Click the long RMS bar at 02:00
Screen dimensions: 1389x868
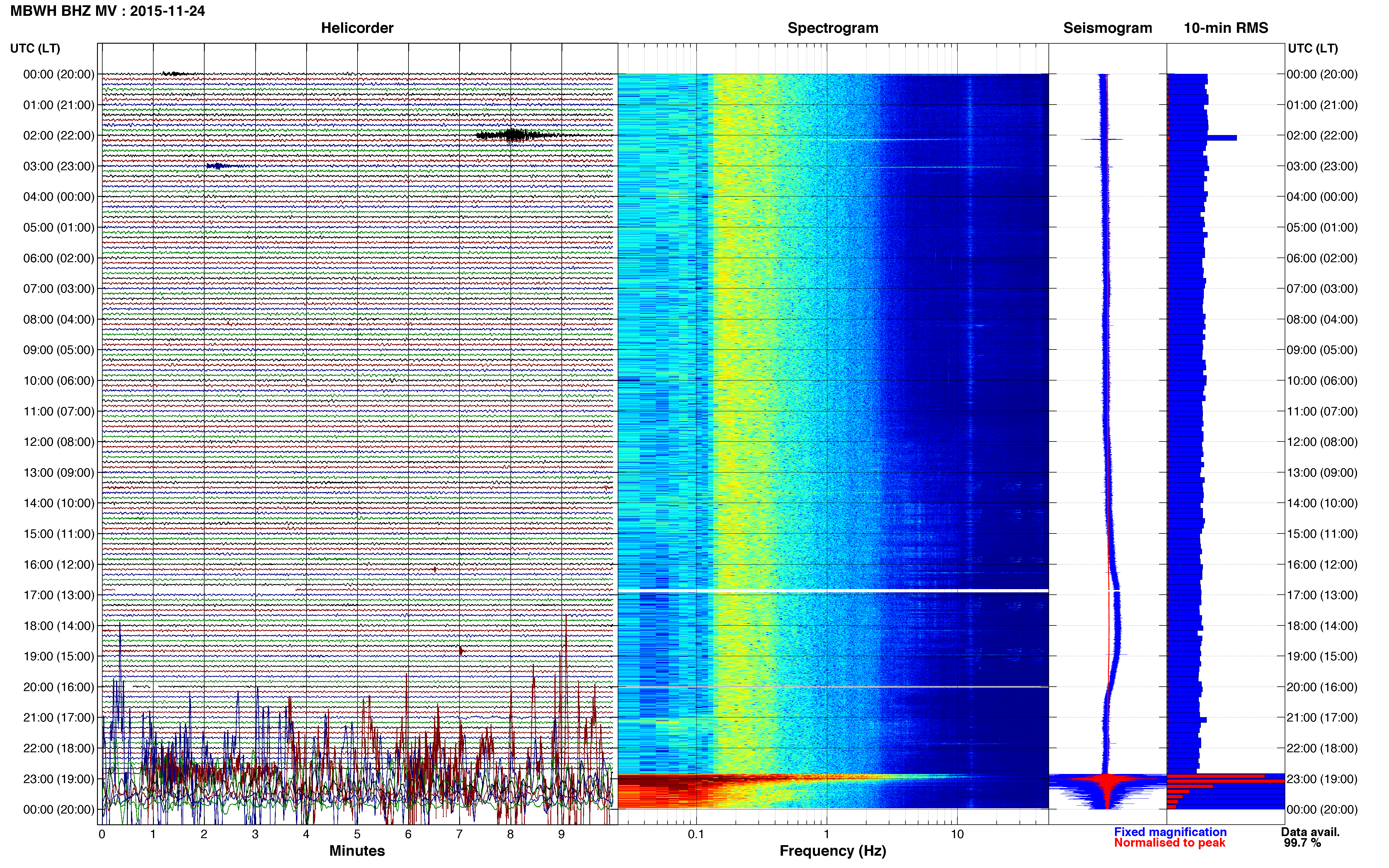(x=1202, y=138)
